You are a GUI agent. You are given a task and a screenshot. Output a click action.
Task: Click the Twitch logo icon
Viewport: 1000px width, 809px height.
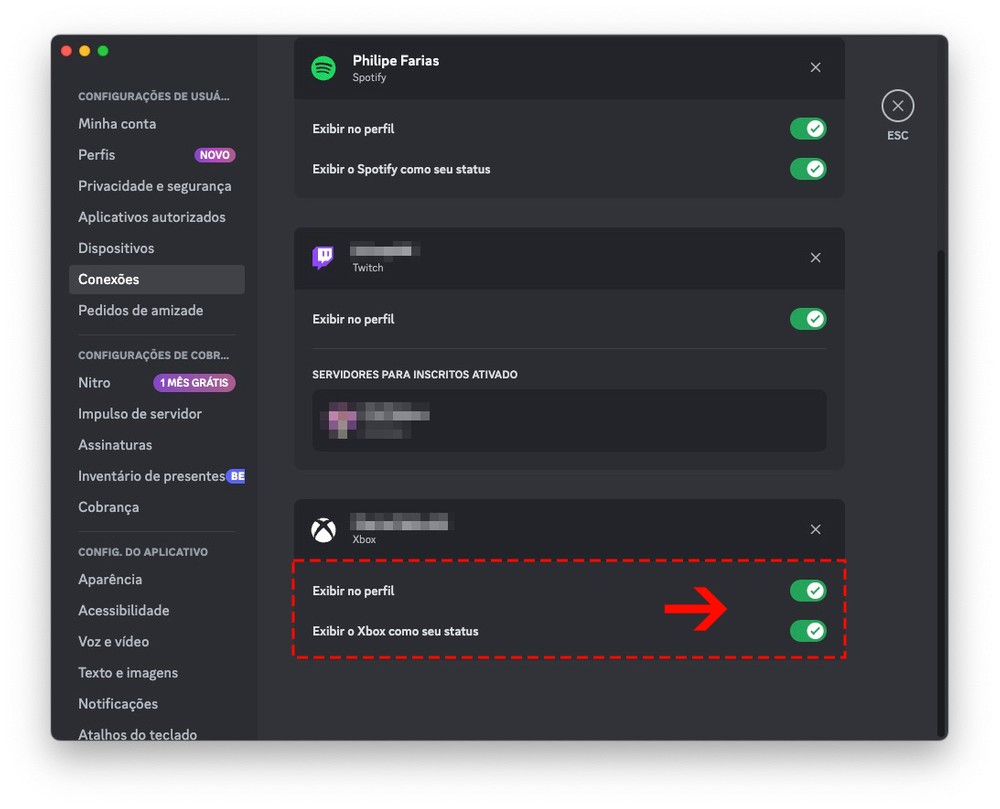coord(323,258)
